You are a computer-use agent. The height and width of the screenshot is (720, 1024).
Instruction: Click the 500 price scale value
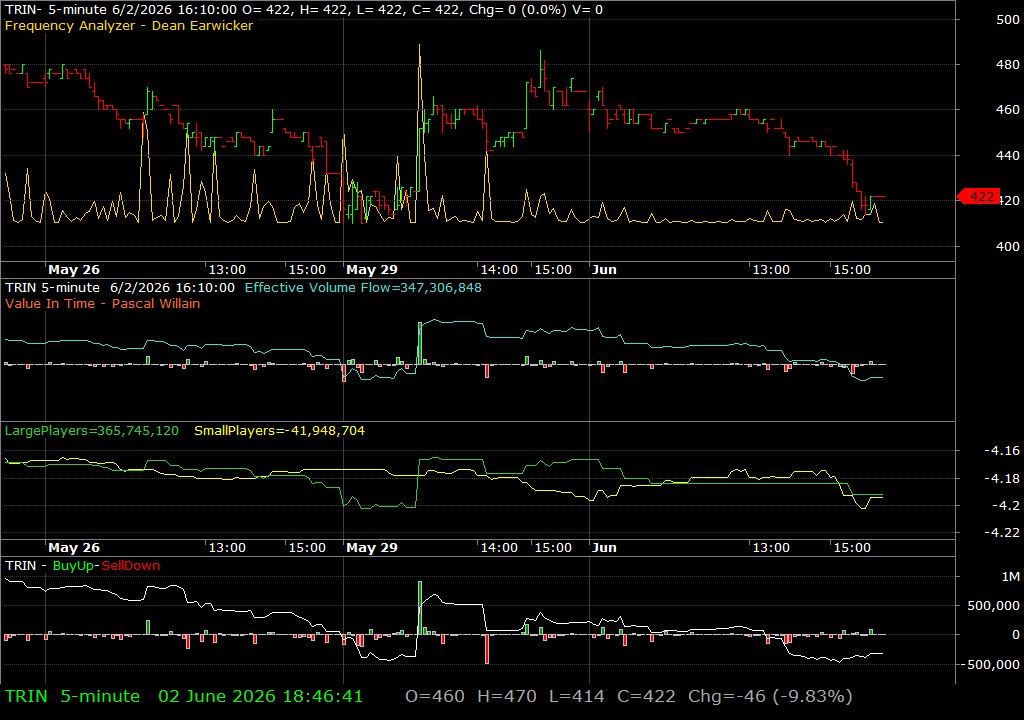tap(1008, 20)
